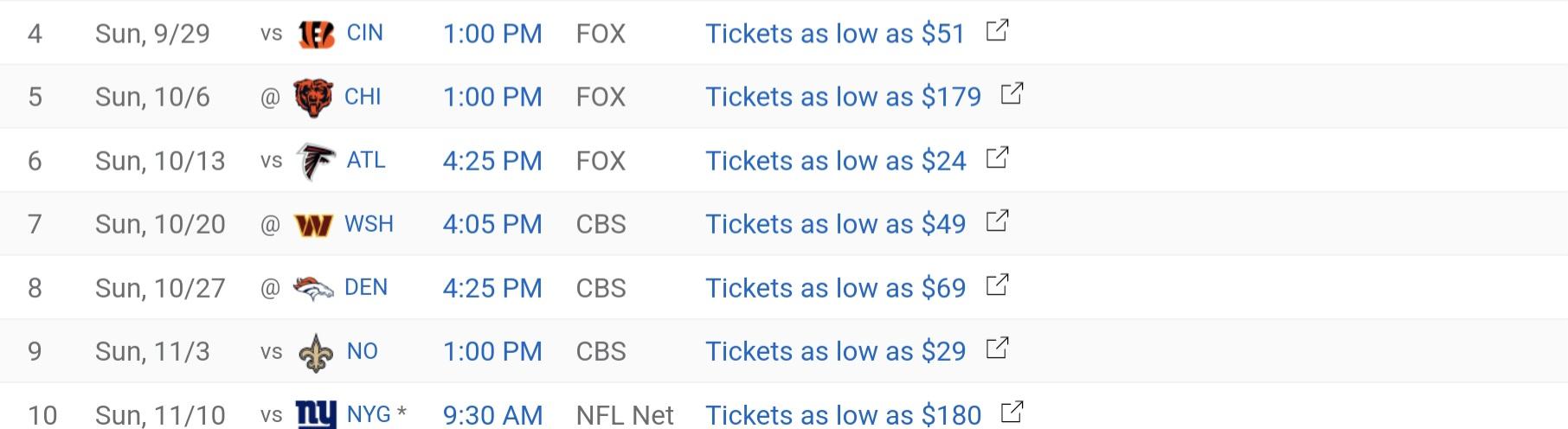
Task: Click the New Orleans Saints logo
Action: tap(316, 352)
